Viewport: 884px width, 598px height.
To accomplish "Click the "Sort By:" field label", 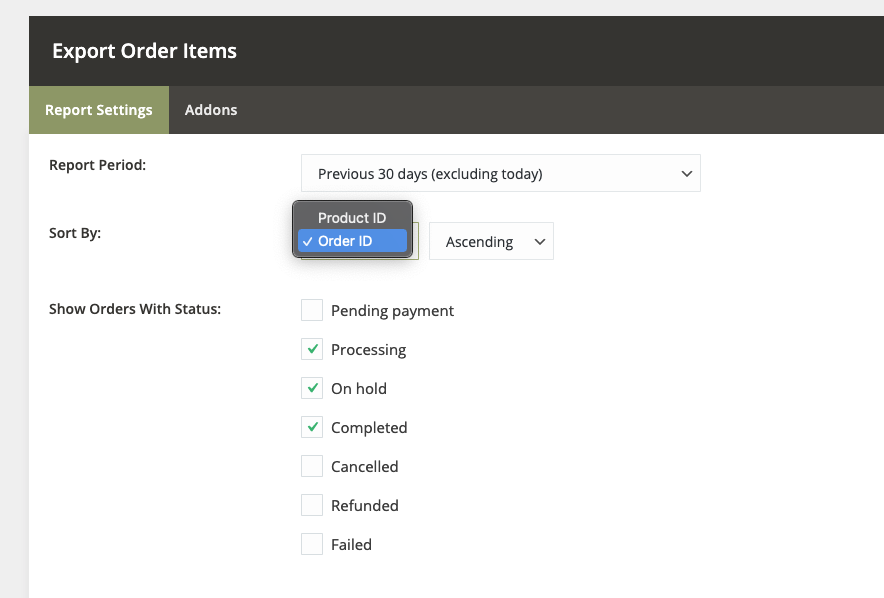I will (75, 233).
